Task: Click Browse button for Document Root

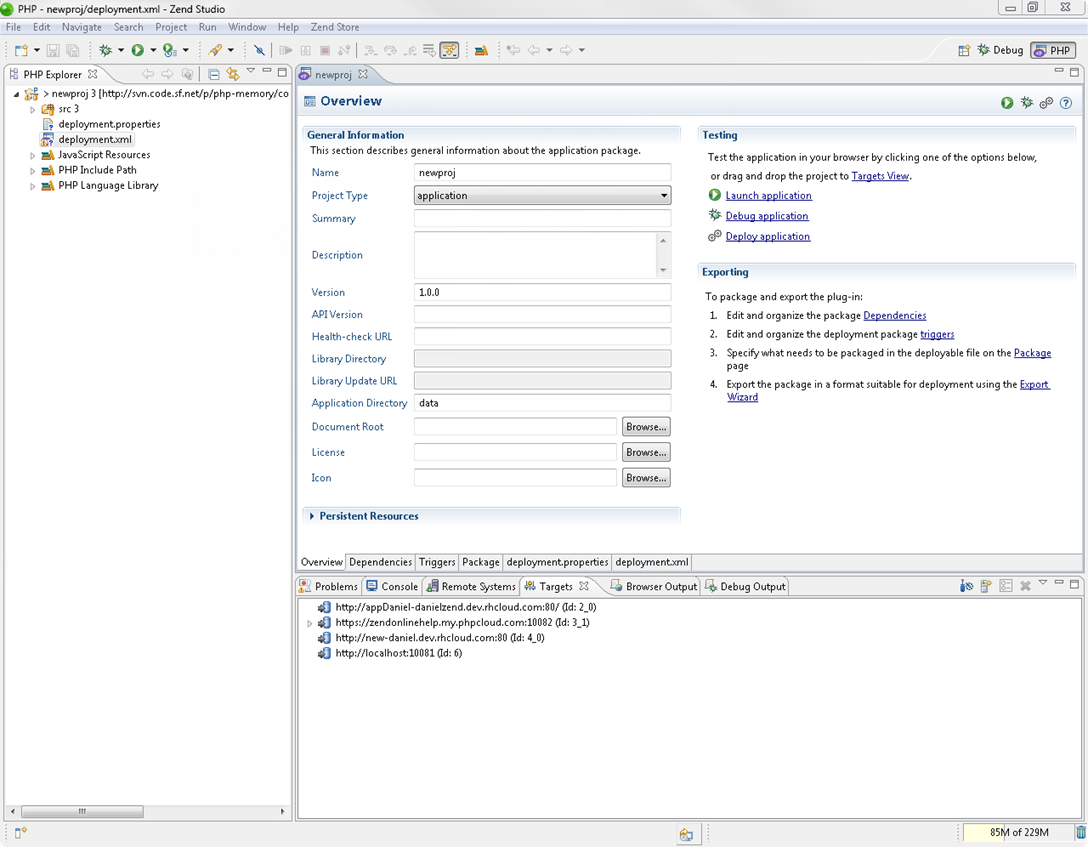Action: 646,427
